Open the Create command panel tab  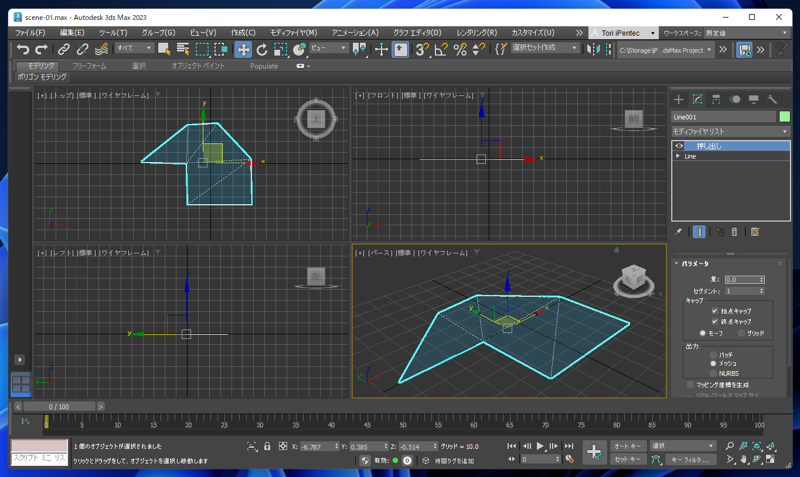[679, 99]
